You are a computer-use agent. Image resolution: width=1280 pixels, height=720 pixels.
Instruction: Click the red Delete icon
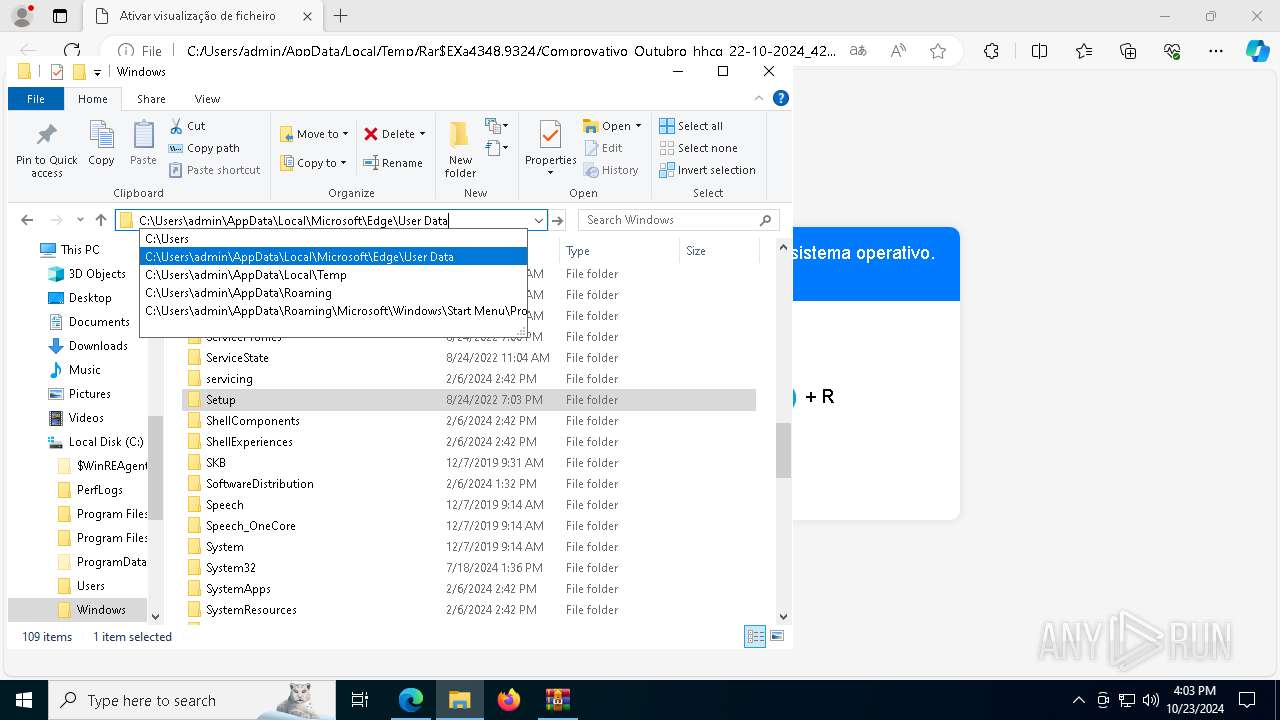(x=371, y=134)
